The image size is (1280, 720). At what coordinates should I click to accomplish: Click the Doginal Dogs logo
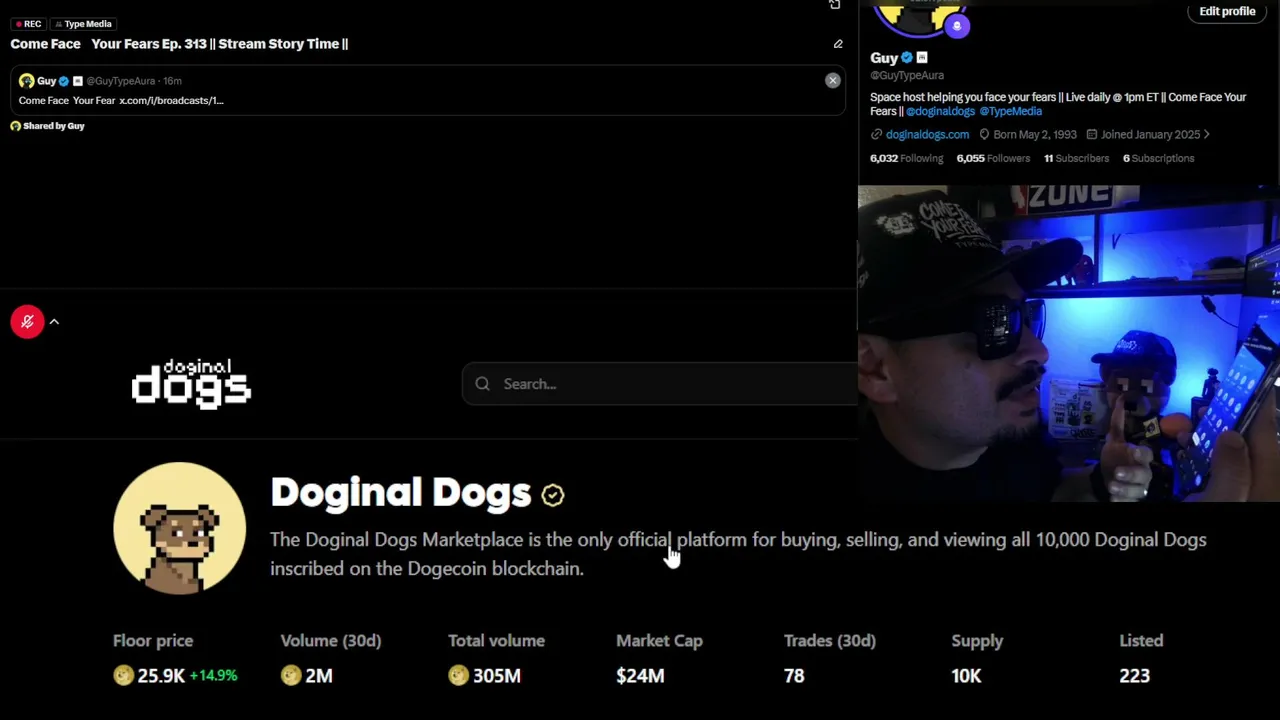[x=191, y=384]
